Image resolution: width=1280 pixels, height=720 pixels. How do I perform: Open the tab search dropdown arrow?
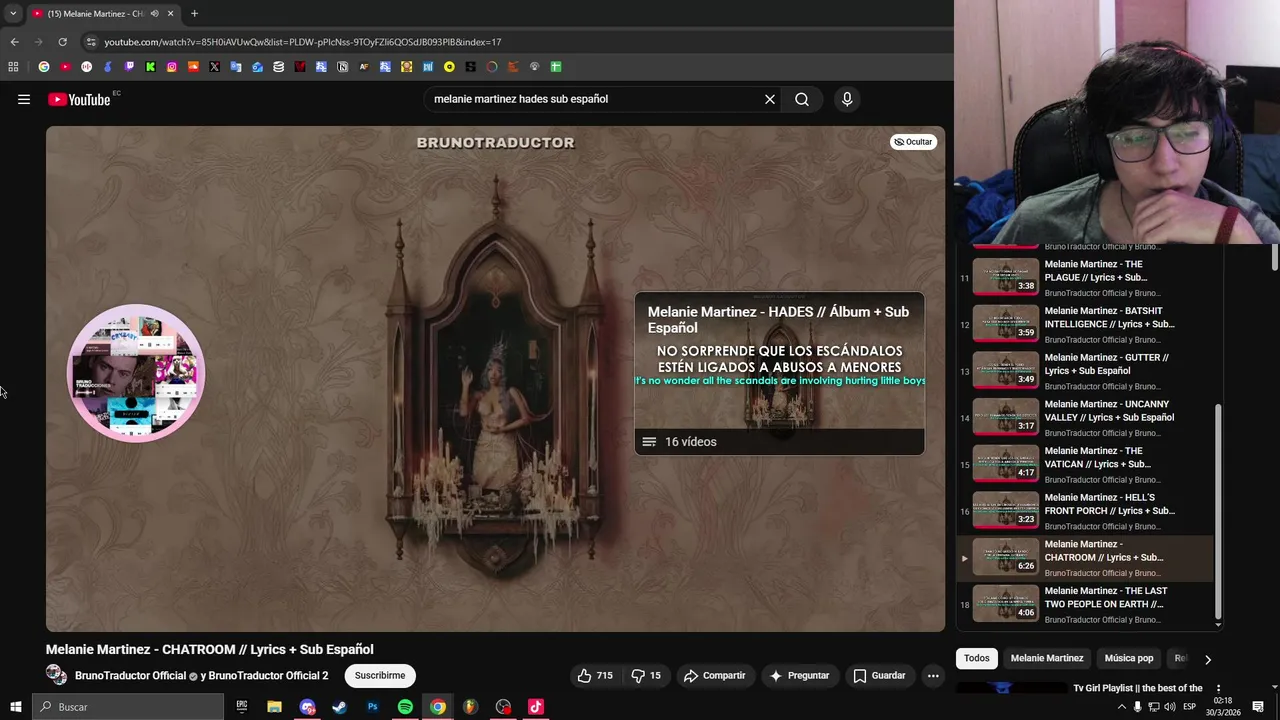(13, 14)
